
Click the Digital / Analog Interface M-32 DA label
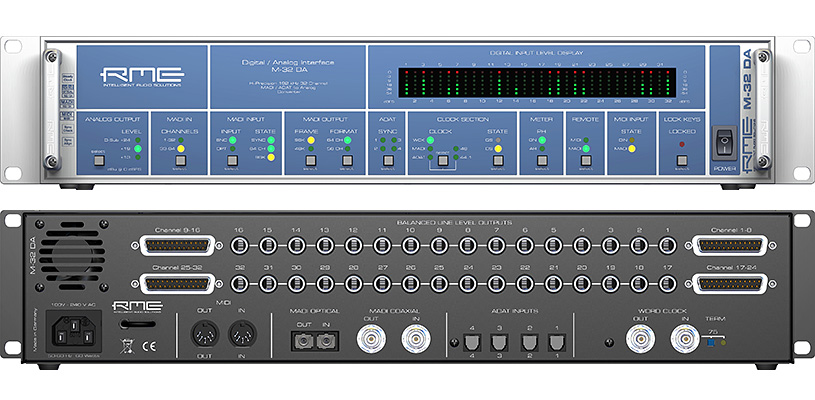287,66
